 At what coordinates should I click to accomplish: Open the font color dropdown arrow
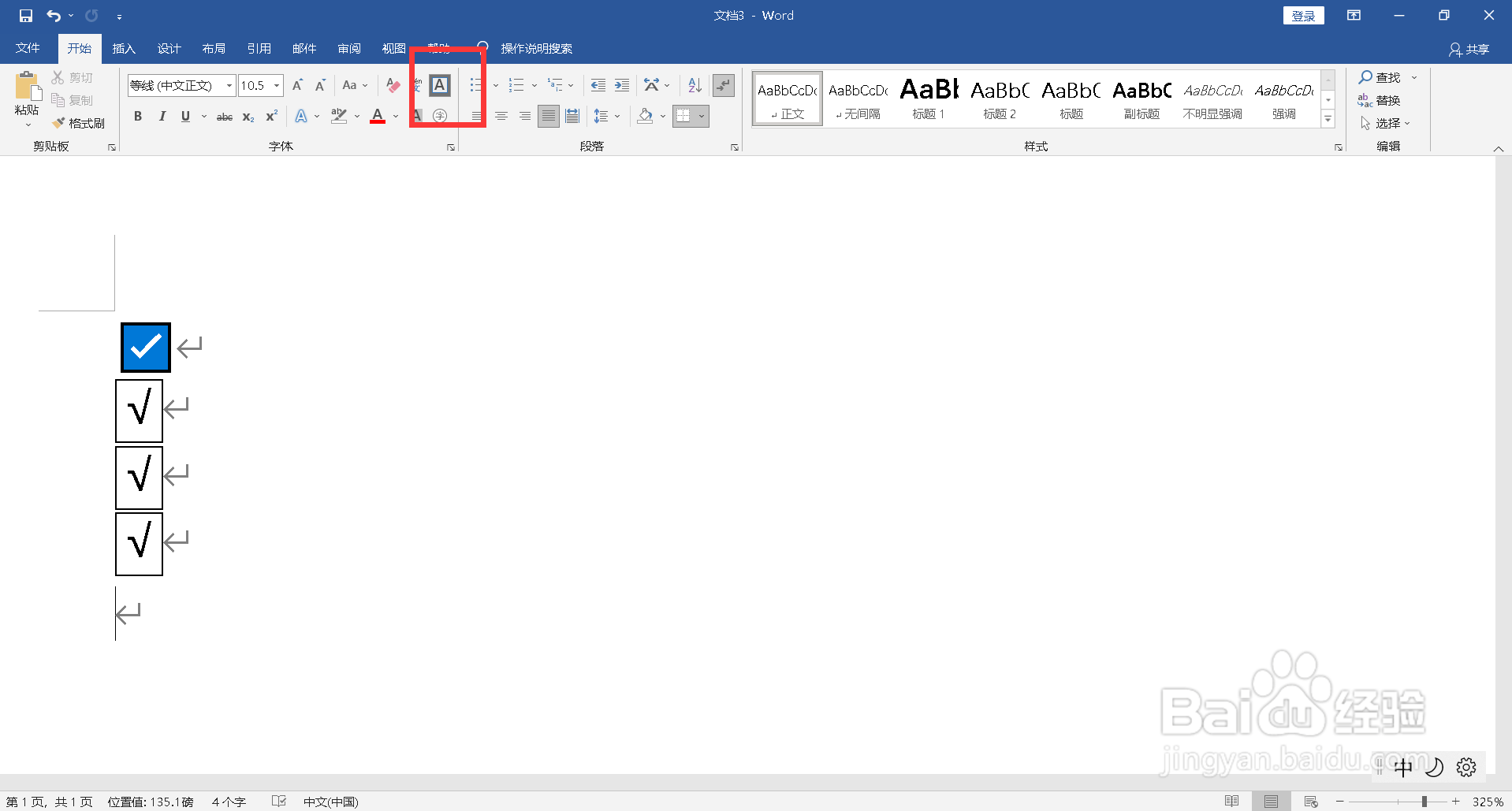(x=396, y=117)
